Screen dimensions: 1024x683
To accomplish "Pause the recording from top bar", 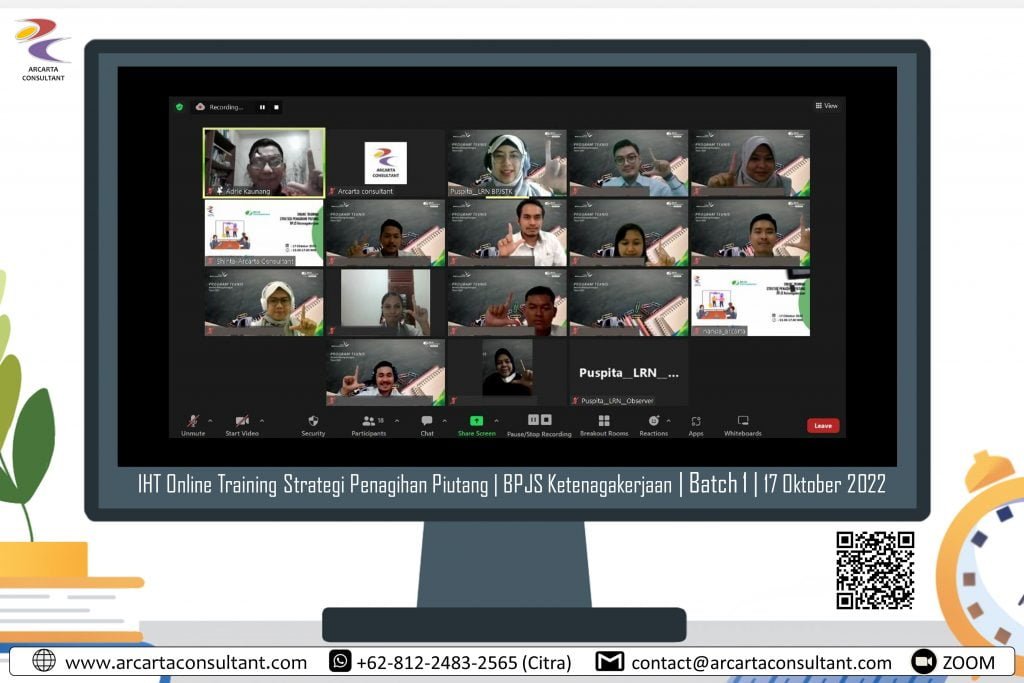I will click(263, 107).
